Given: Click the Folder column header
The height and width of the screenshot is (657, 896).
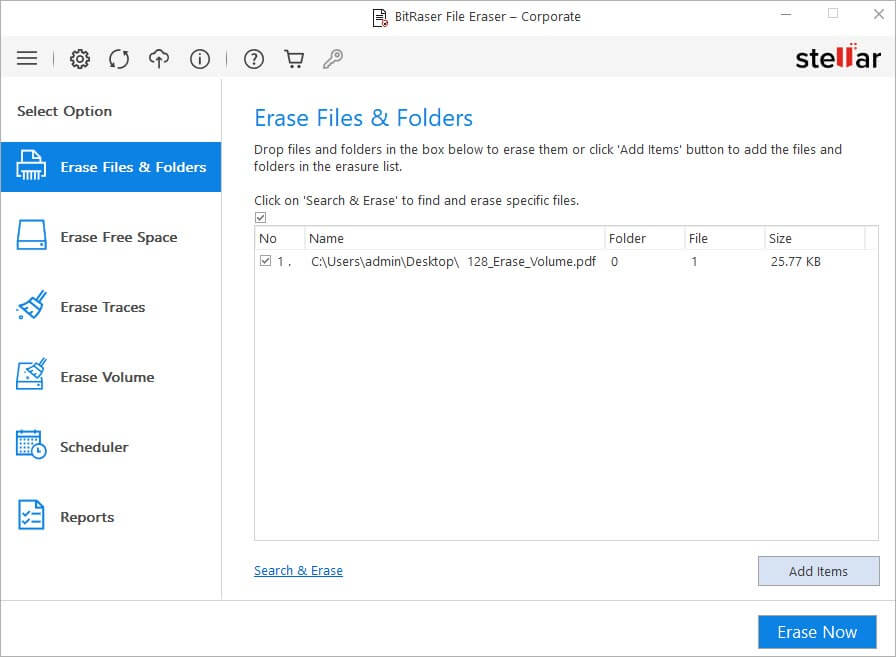Looking at the screenshot, I should (x=644, y=238).
